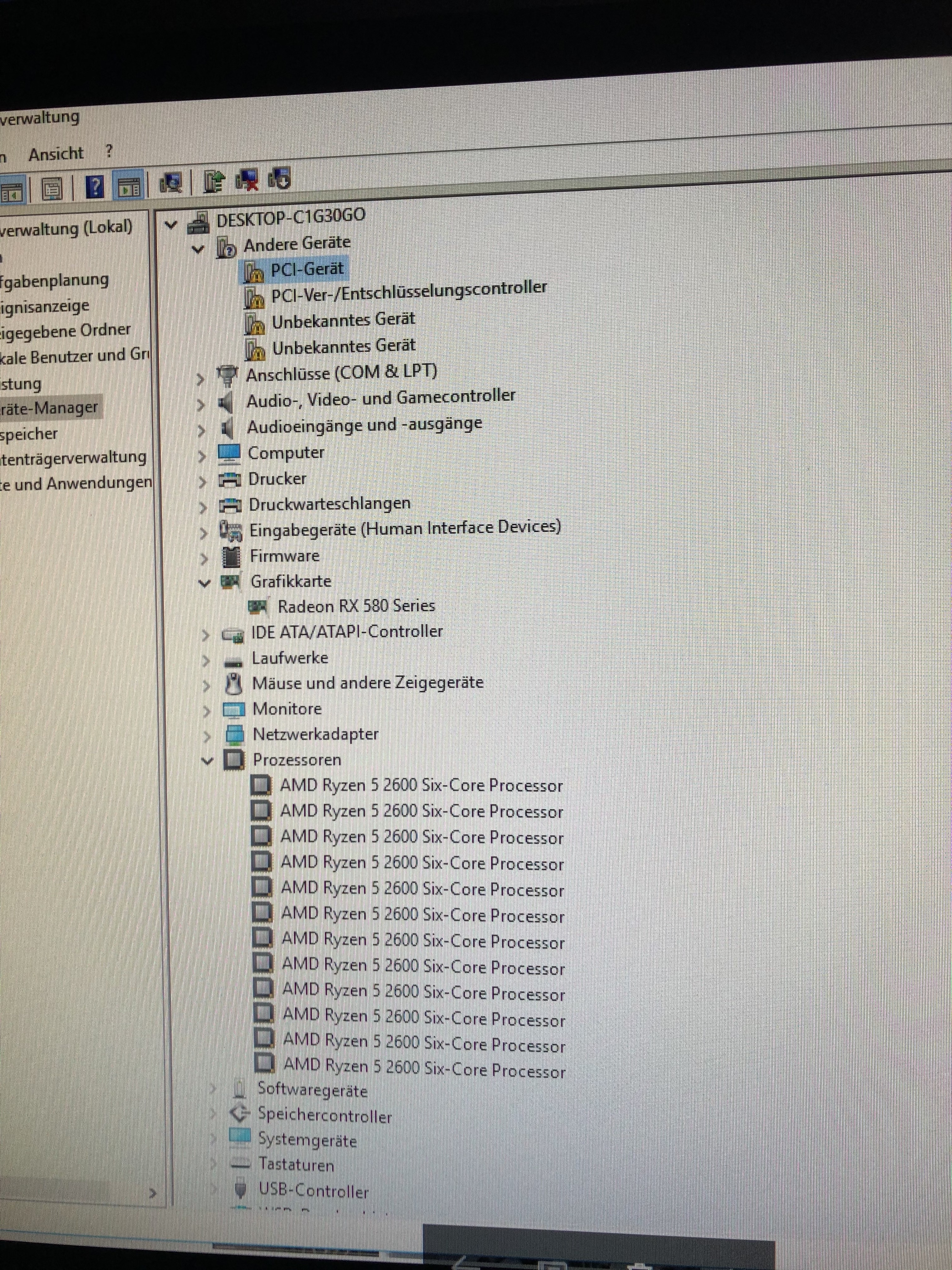Open the Ansicht menu

click(56, 154)
